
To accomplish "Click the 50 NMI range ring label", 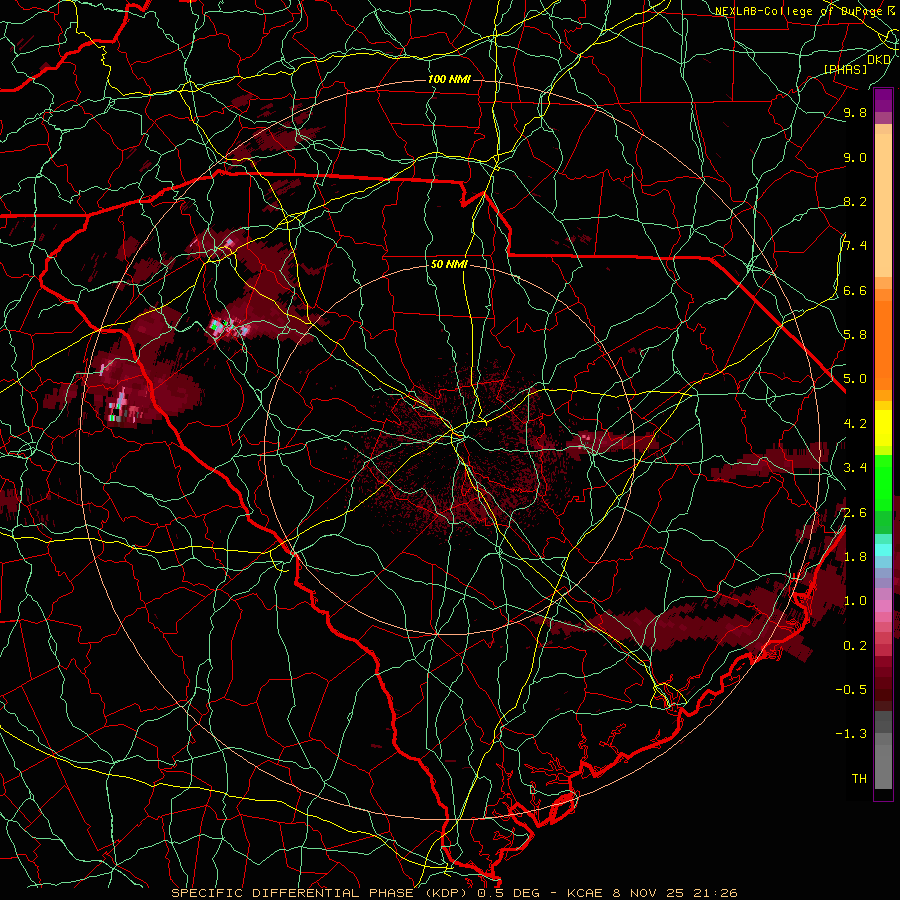I will pyautogui.click(x=449, y=264).
